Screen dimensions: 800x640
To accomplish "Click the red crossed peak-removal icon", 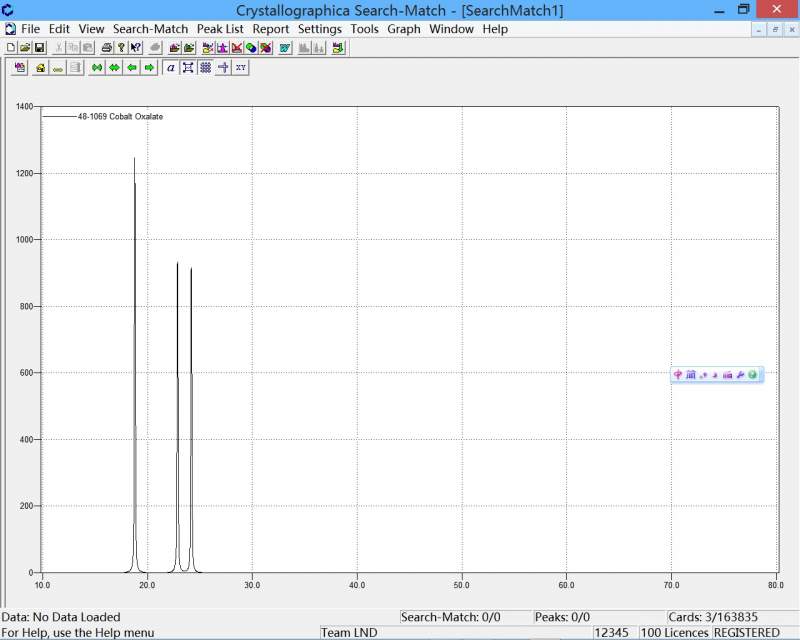I will point(237,48).
